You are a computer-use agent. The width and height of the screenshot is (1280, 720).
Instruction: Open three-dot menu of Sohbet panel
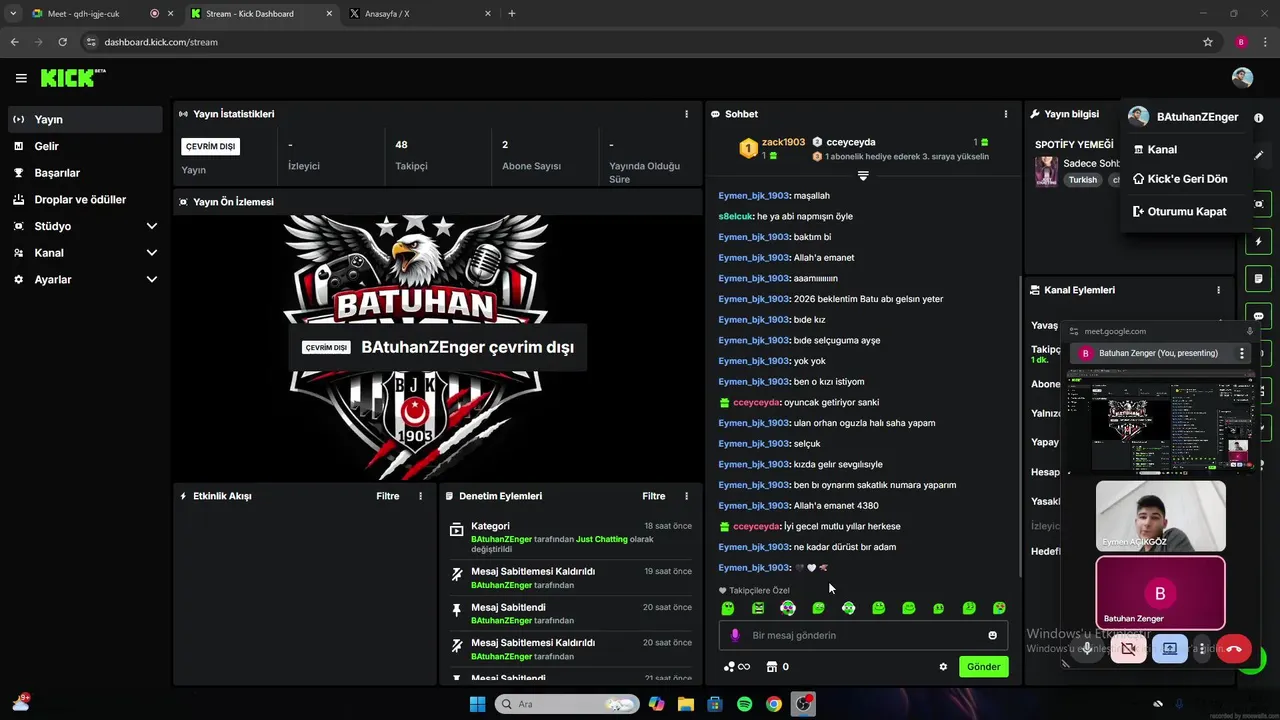tap(1006, 114)
